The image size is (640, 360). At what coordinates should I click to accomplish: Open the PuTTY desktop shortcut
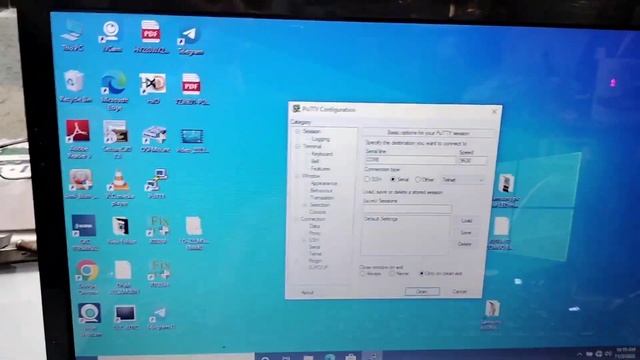point(156,184)
